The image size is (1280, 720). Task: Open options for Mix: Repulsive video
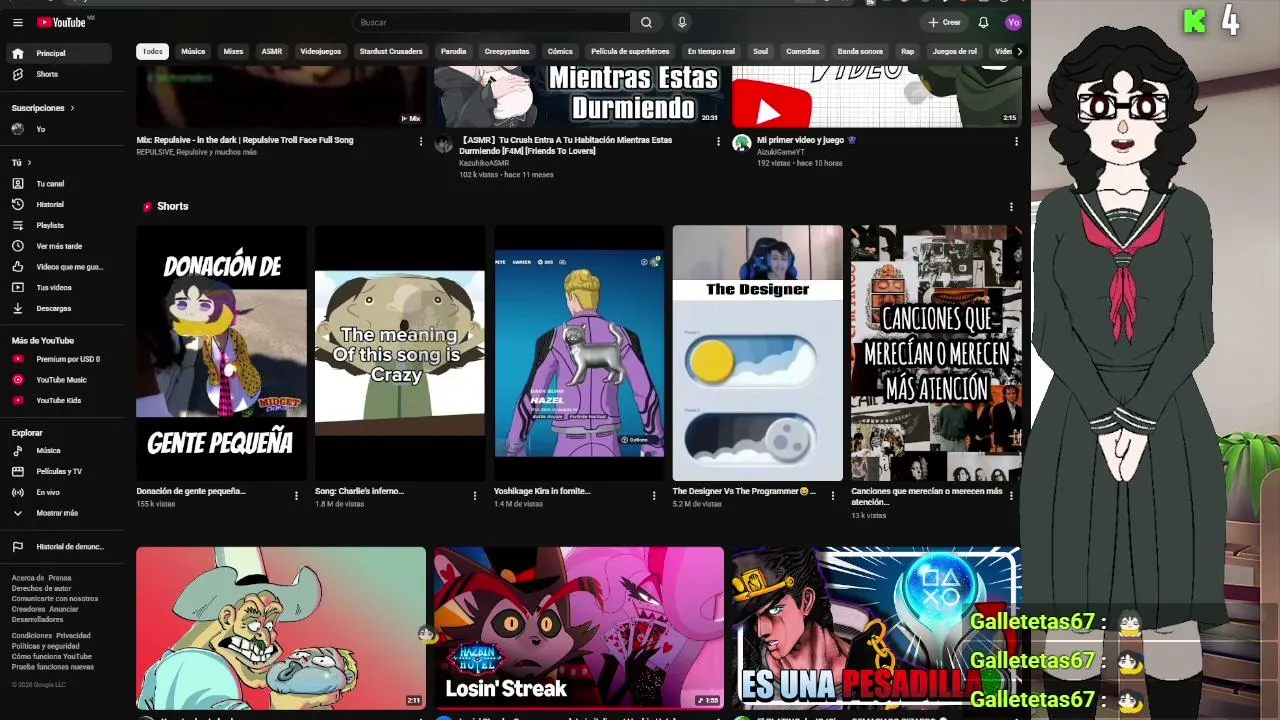[420, 142]
